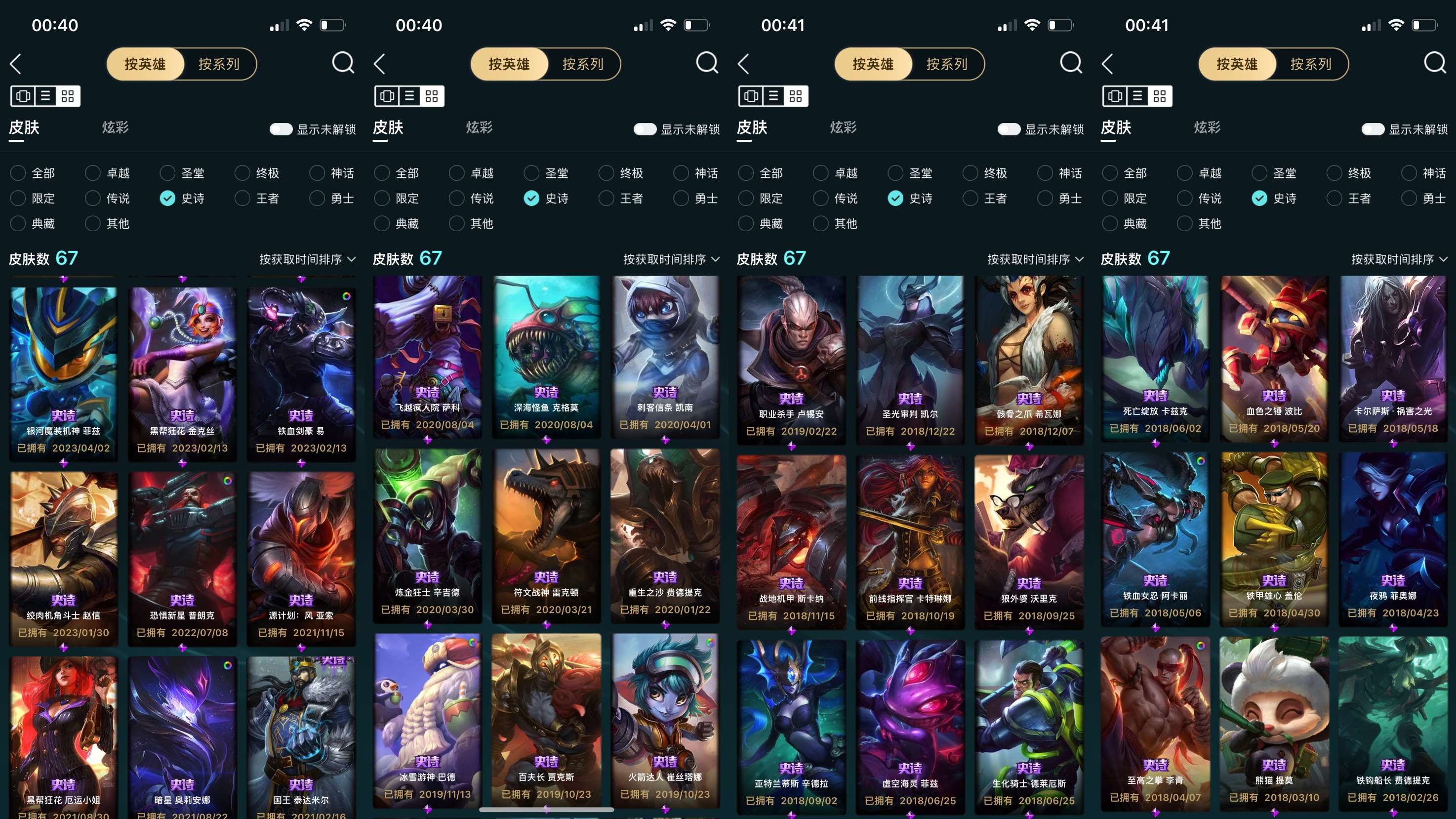Open 按获取时间排序 dropdown in the fourth phone screen

(1400, 259)
